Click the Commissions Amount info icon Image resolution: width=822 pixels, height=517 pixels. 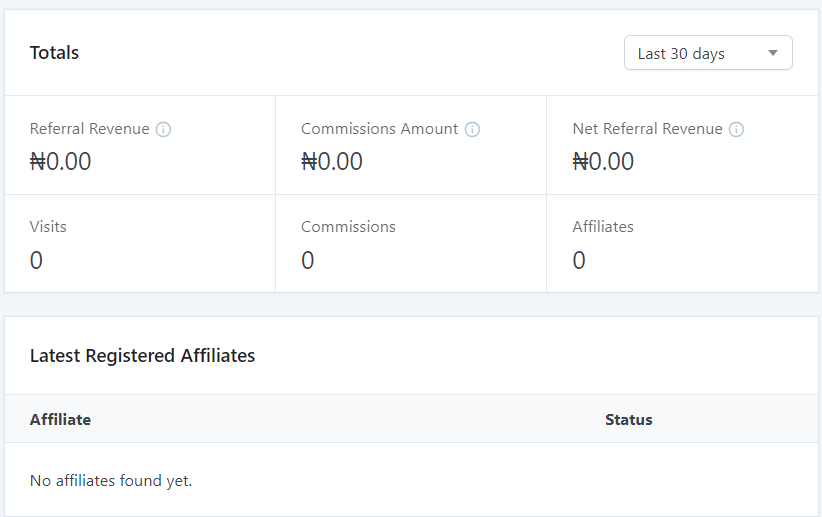472,129
